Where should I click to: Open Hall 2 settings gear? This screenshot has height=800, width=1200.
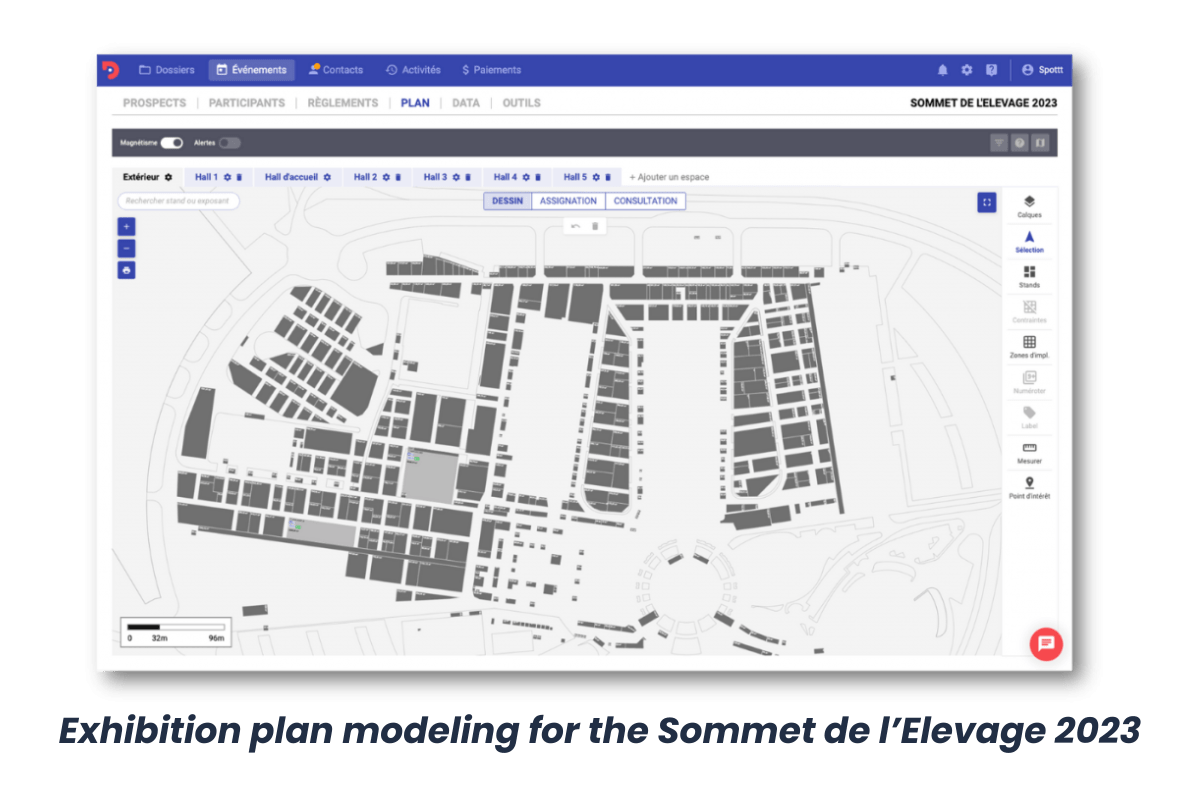[386, 177]
